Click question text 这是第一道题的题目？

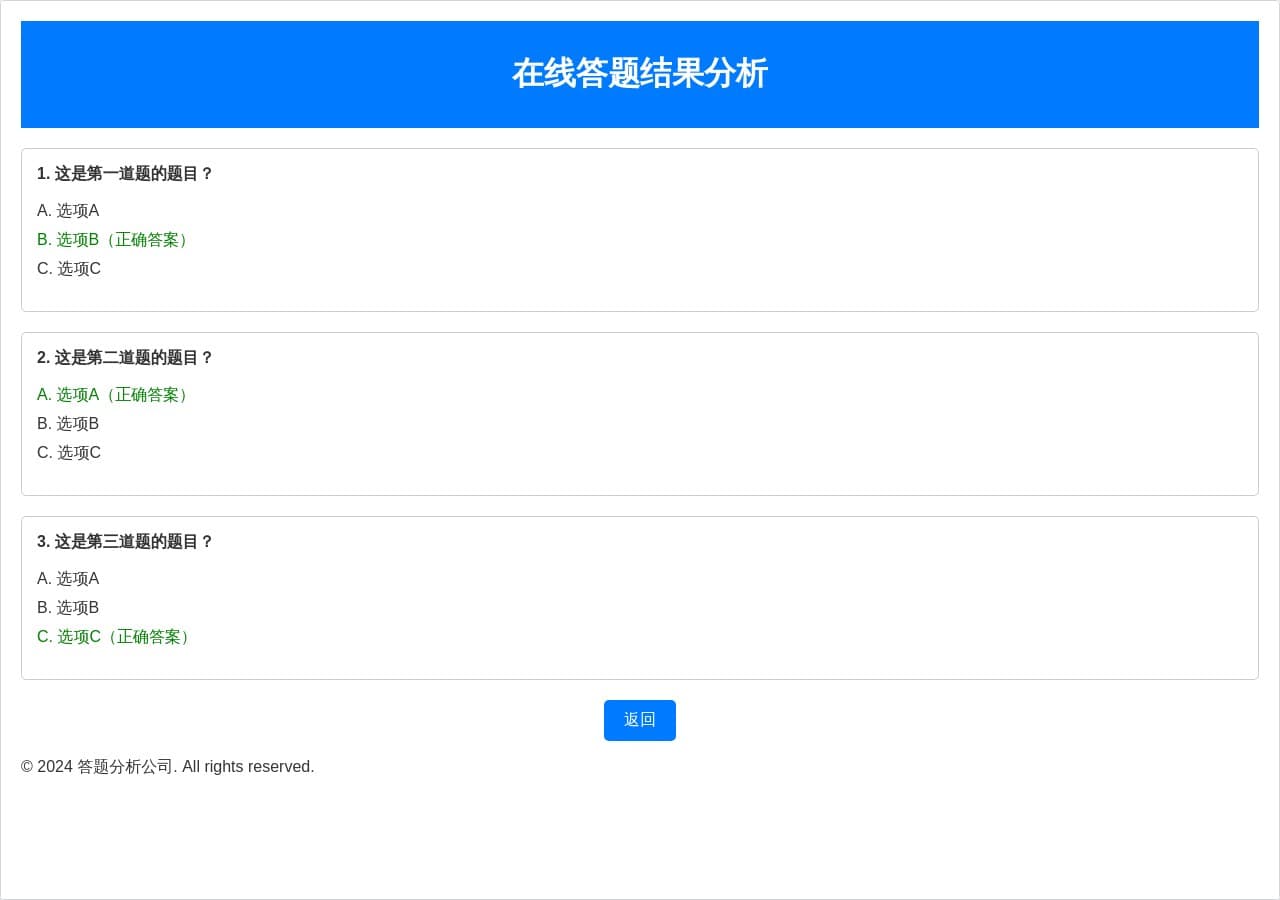click(x=125, y=173)
